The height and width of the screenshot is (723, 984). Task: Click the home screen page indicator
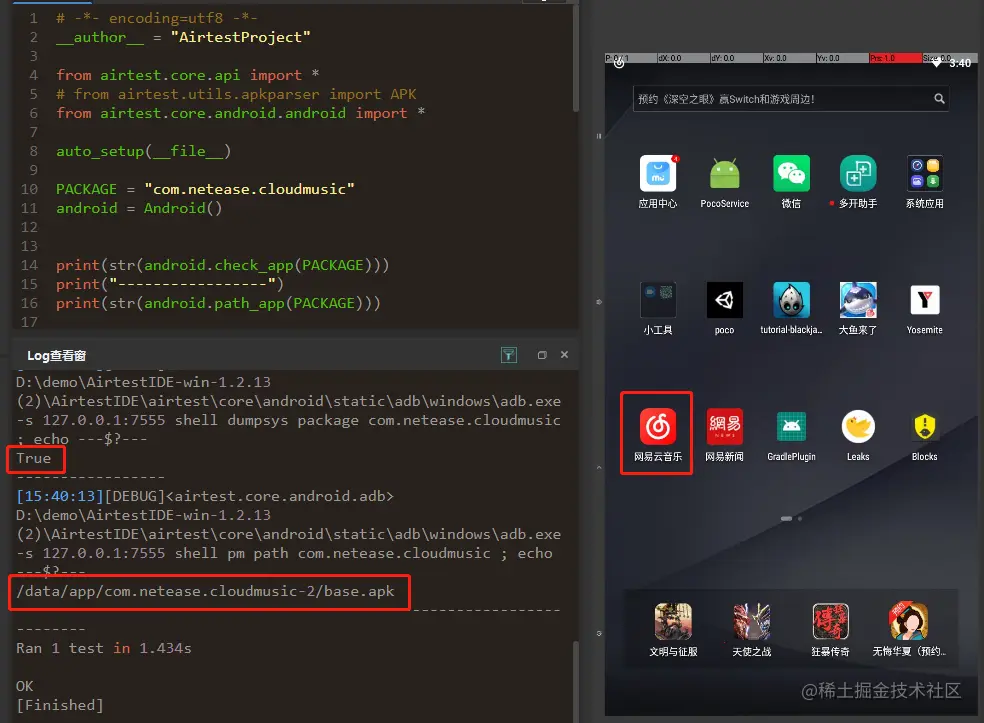(x=791, y=518)
